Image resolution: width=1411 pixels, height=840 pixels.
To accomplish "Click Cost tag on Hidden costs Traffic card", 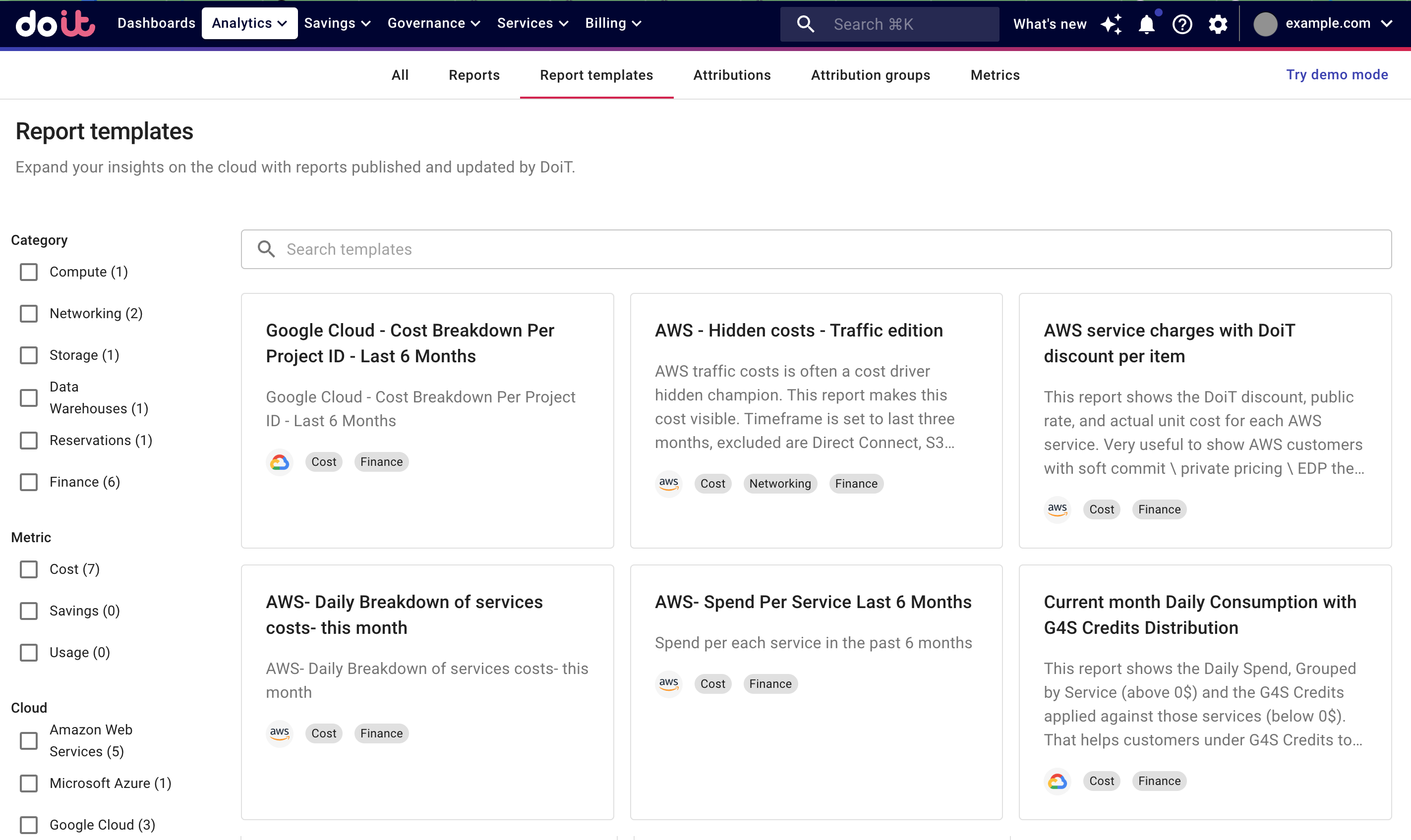I will (712, 483).
